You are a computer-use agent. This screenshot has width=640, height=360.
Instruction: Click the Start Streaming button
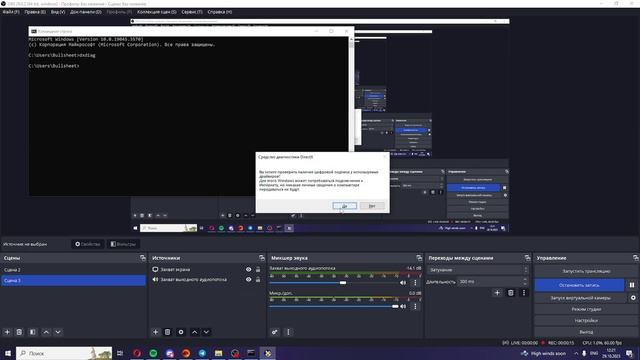[586, 271]
